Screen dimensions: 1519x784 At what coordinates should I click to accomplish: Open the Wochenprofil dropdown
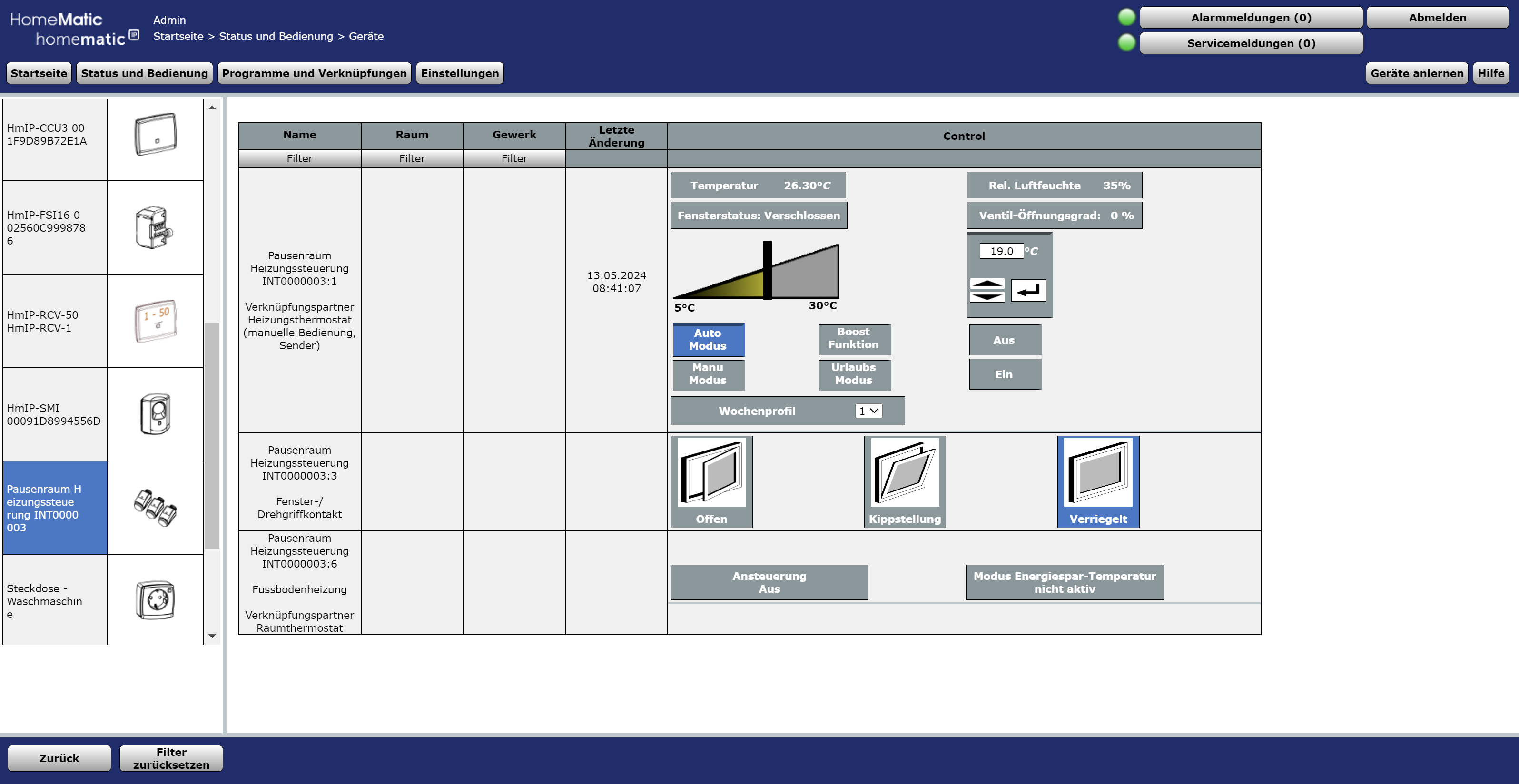(868, 411)
